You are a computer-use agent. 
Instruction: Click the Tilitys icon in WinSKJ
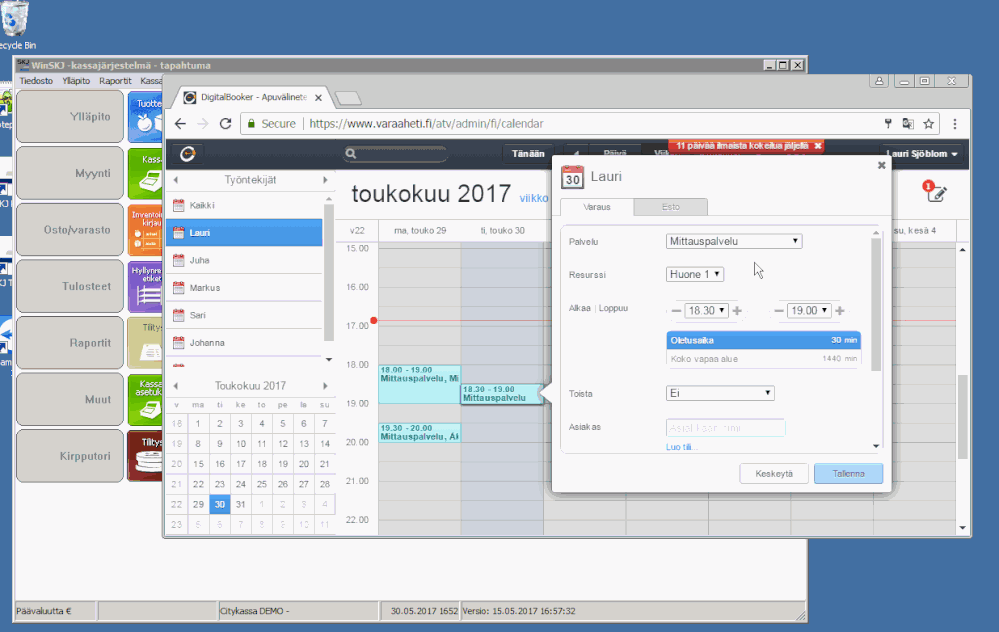coord(145,342)
